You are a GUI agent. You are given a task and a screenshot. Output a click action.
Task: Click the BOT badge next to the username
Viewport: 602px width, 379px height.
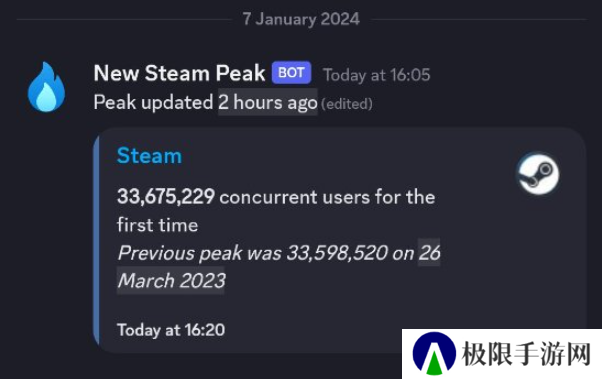[291, 73]
